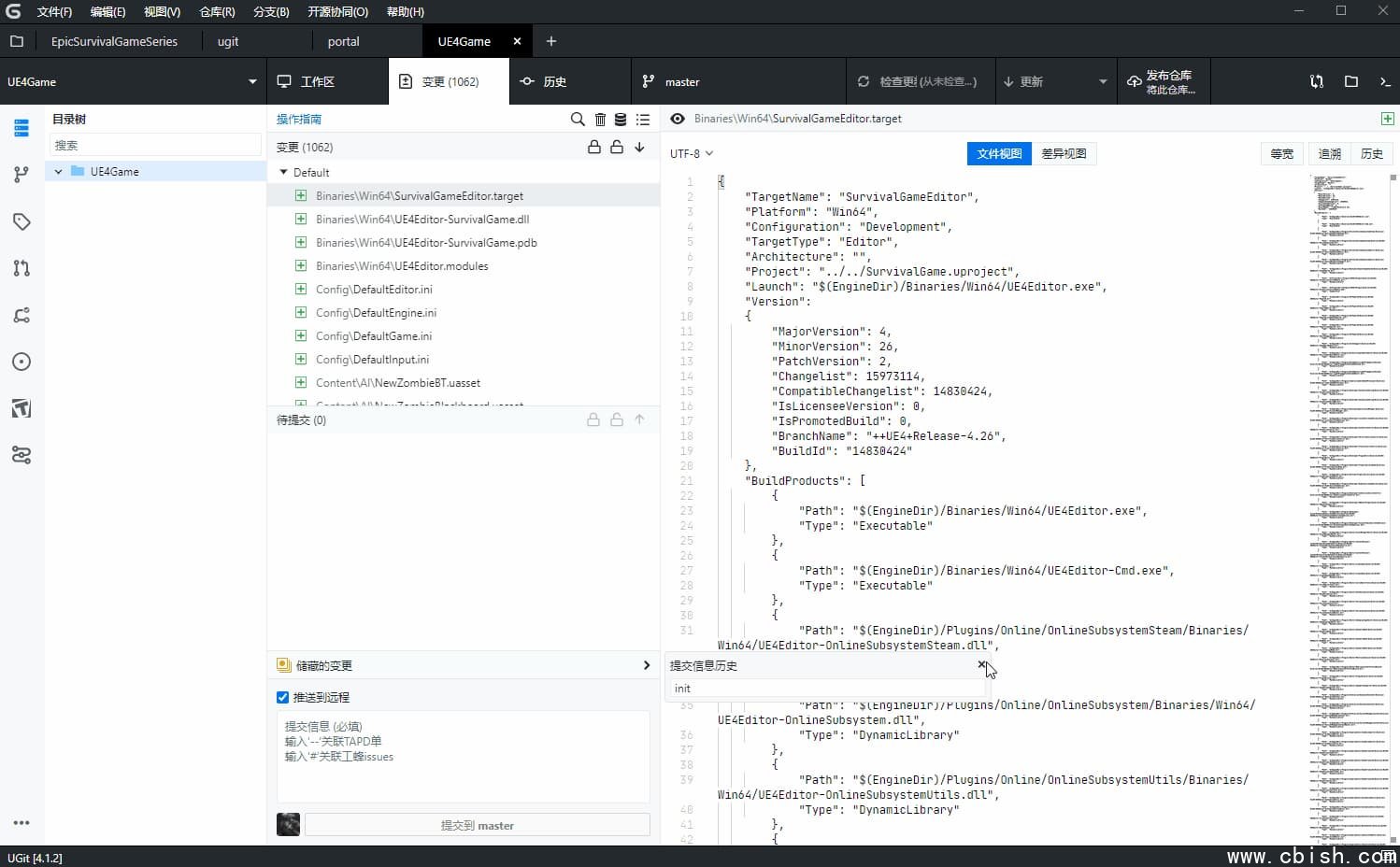This screenshot has height=867, width=1400.
Task: Switch file view to 差异视图
Action: click(1064, 152)
